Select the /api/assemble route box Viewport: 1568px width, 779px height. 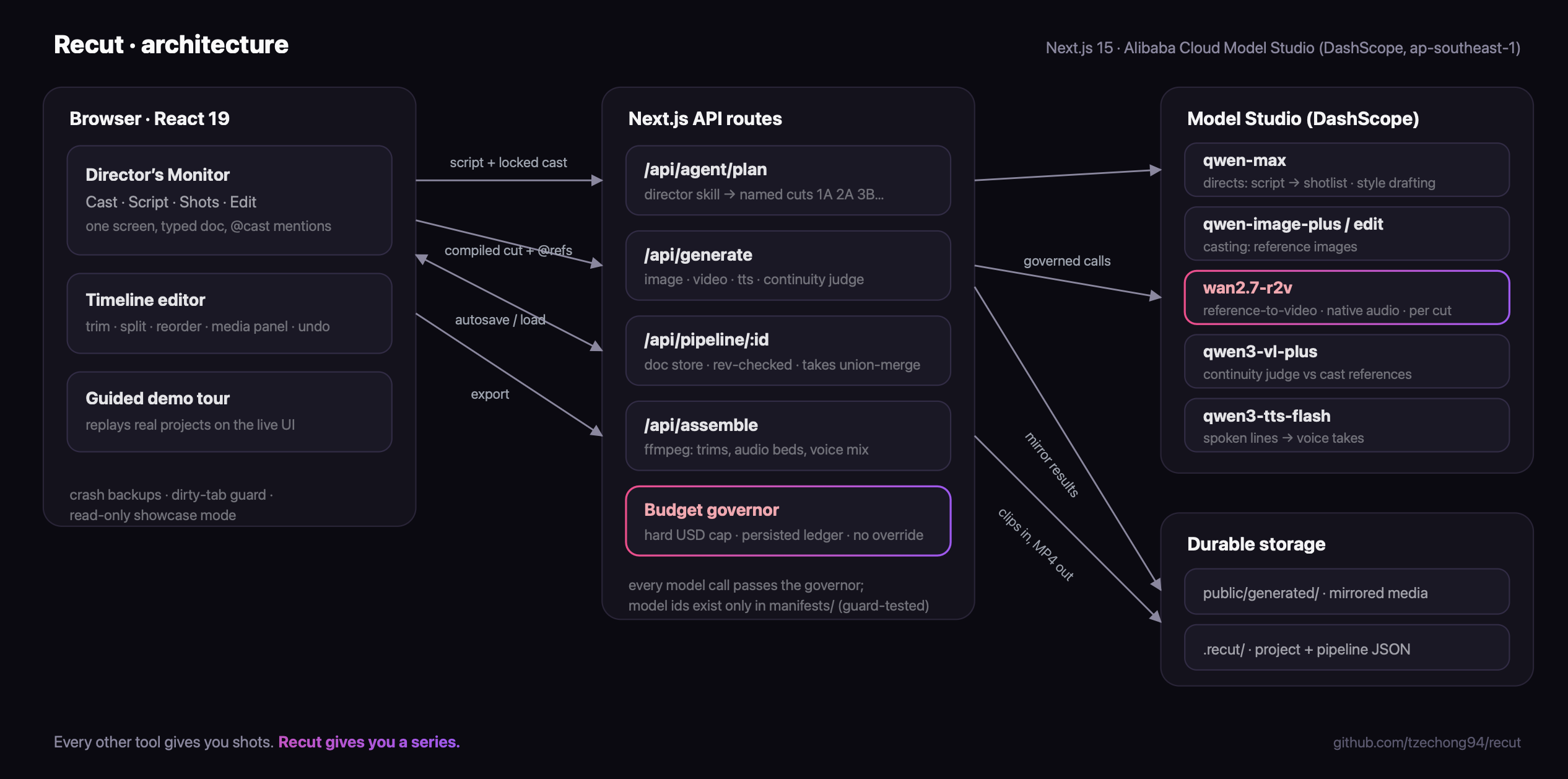(x=788, y=436)
